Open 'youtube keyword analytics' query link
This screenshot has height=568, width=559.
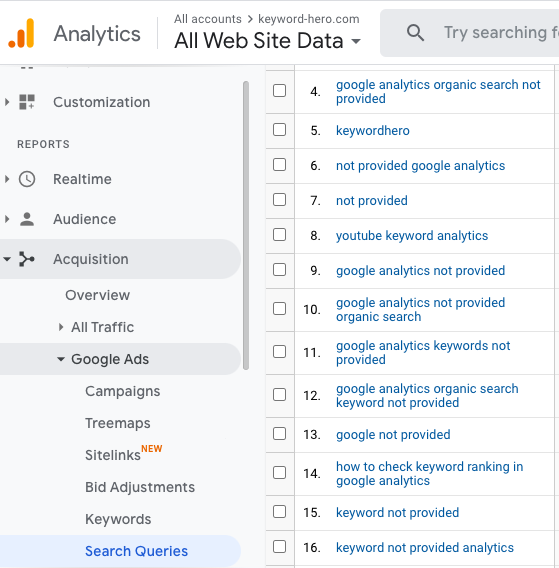412,235
